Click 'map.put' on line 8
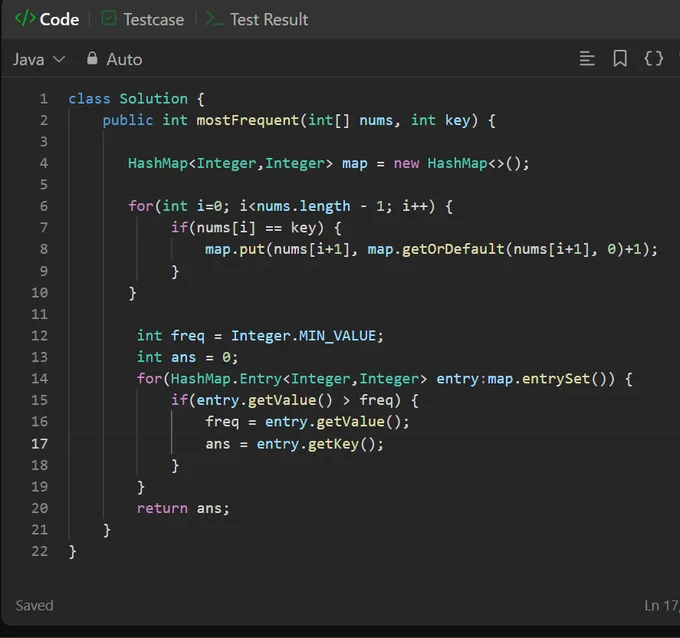Viewport: 680px width, 638px height. point(235,249)
